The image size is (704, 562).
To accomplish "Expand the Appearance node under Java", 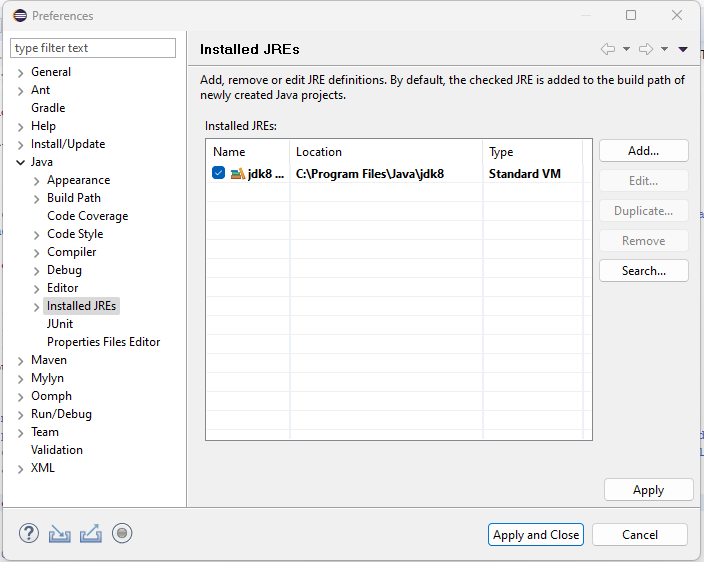I will [x=36, y=181].
